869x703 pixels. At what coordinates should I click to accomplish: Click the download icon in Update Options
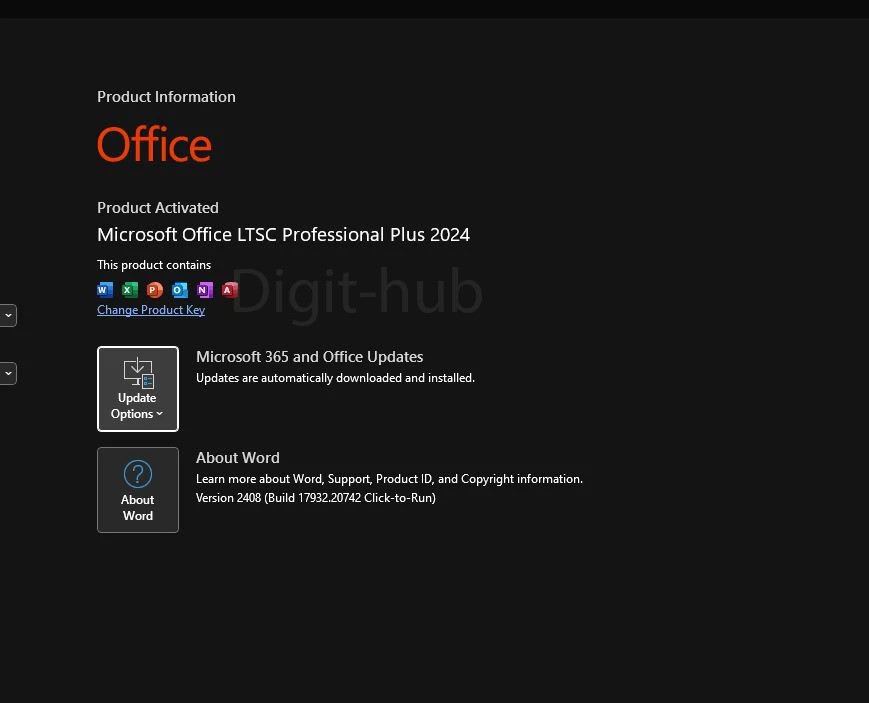(139, 373)
